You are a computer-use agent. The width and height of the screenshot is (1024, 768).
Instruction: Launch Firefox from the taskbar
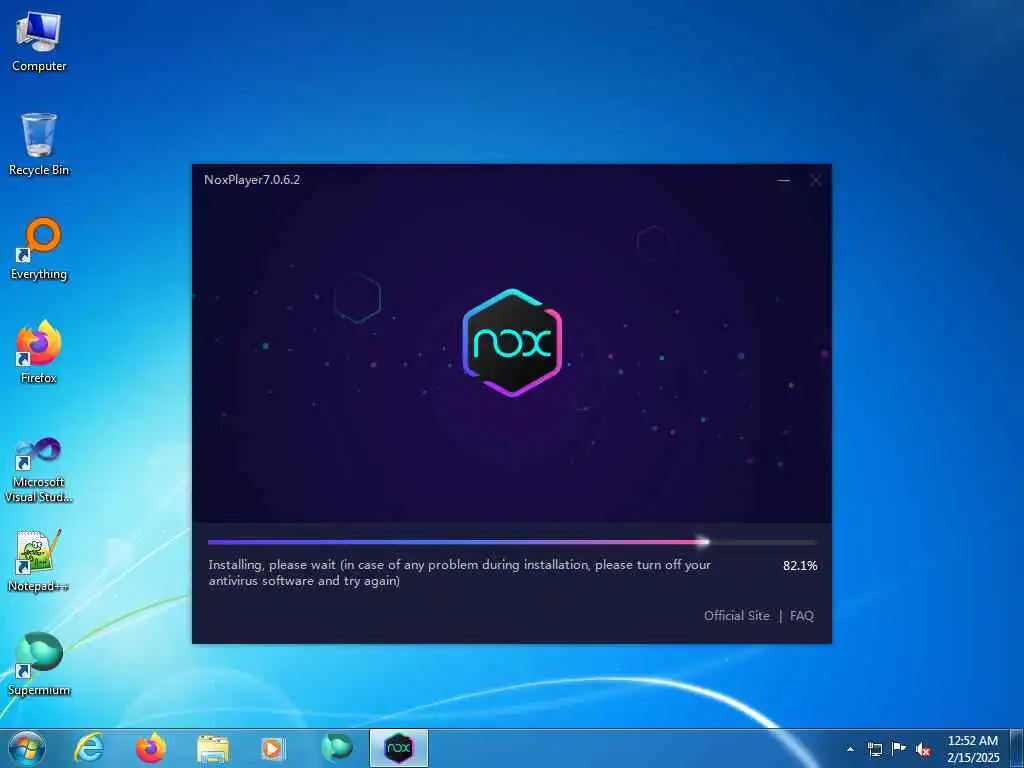point(151,748)
